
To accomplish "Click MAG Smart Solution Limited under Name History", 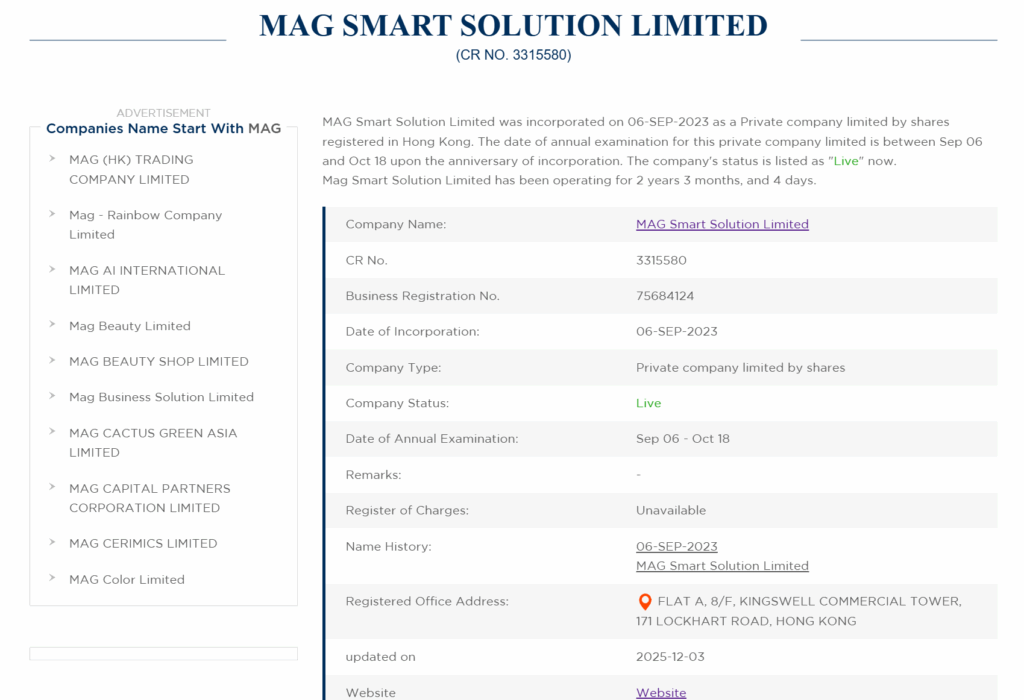I will 722,566.
